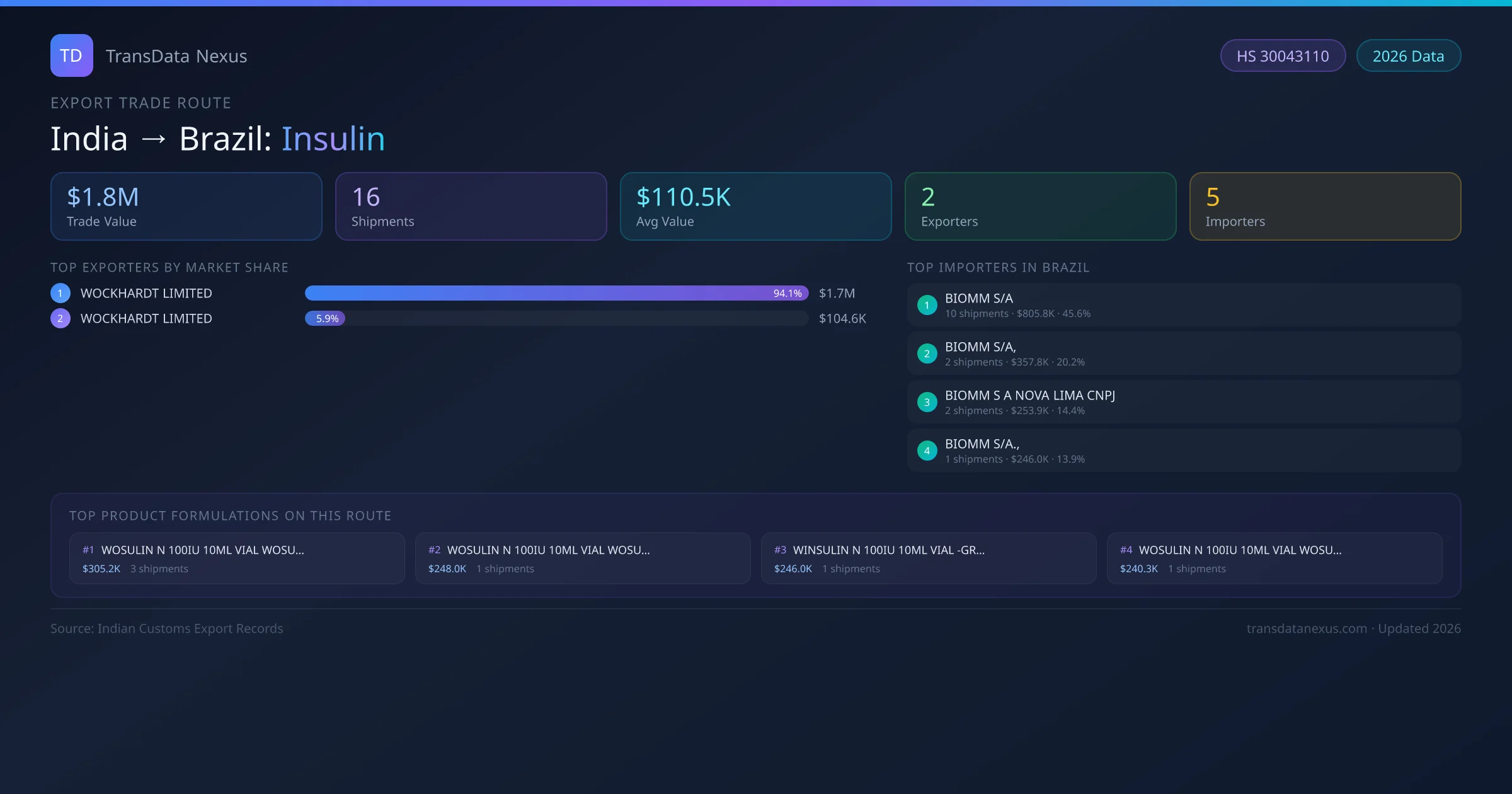Open the 2 Exporters stat card
Viewport: 1512px width, 794px height.
(1040, 207)
